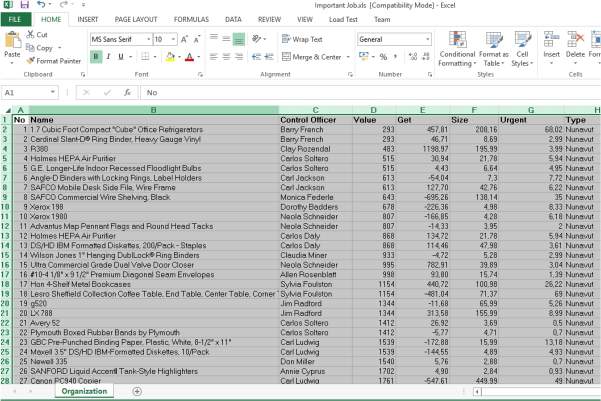This screenshot has width=601, height=401.
Task: Open Font dialog launcher
Action: 200,75
